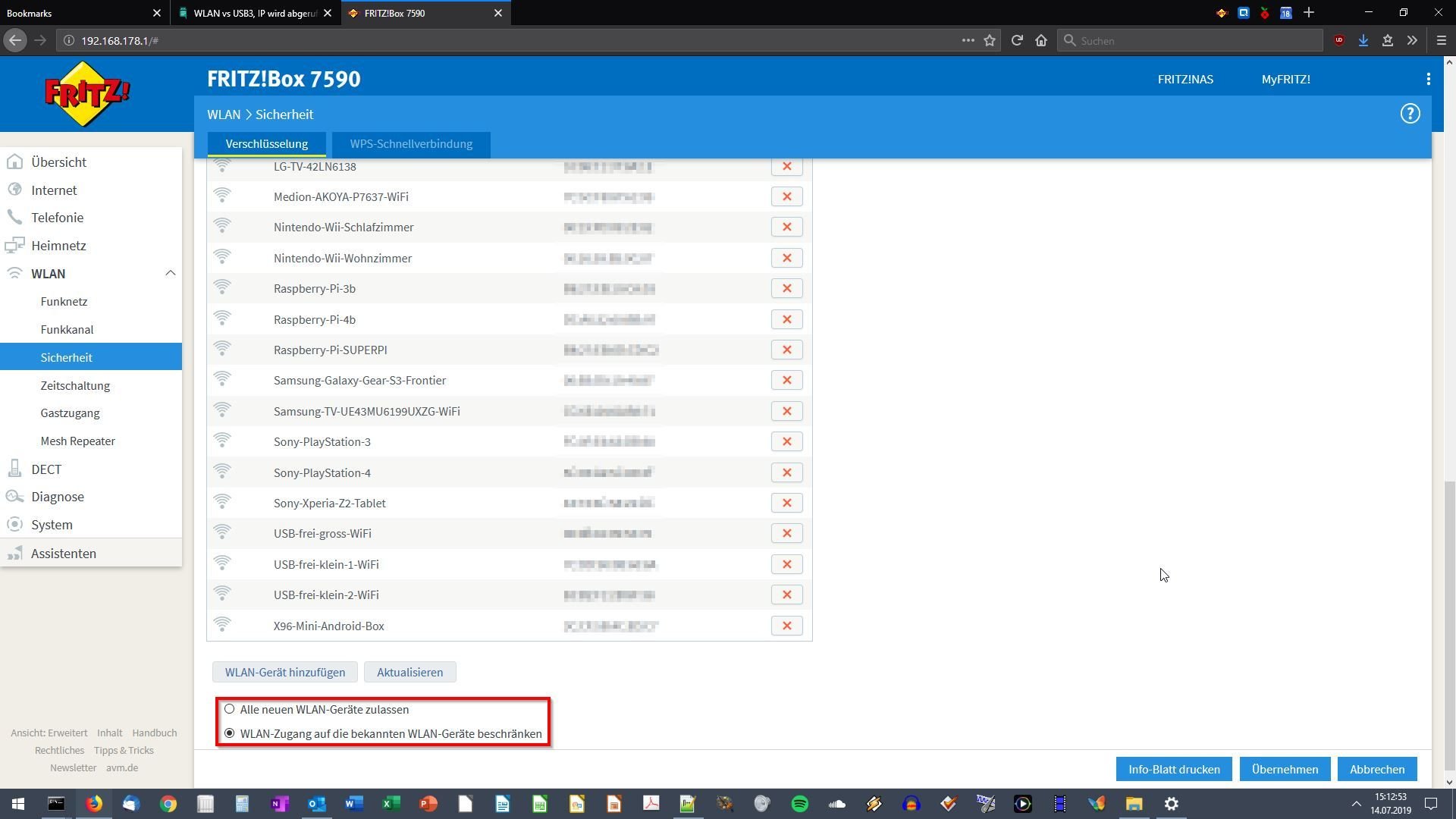The image size is (1456, 819).
Task: Launch Spotify from the taskbar
Action: [799, 804]
